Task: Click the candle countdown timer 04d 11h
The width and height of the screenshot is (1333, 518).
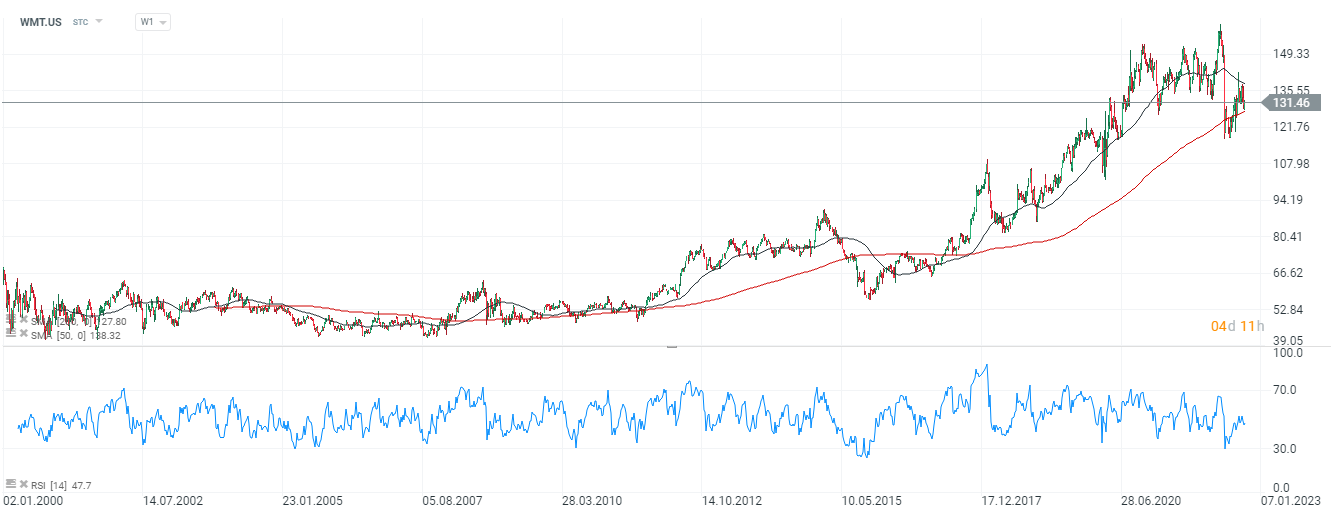Action: click(x=1237, y=326)
